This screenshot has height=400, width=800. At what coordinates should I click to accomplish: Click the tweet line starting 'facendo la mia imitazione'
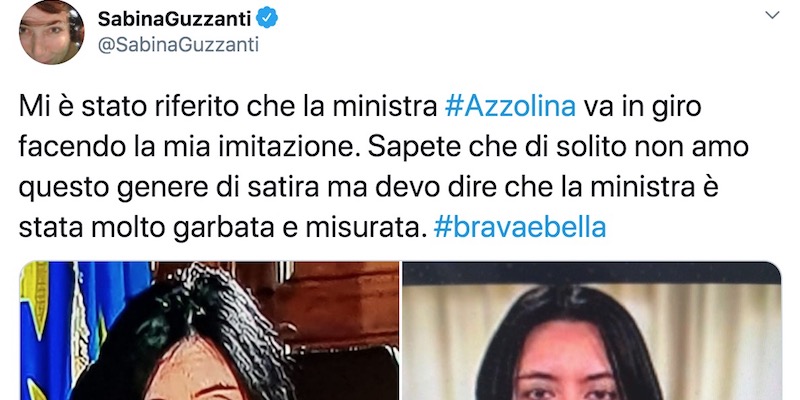point(384,147)
